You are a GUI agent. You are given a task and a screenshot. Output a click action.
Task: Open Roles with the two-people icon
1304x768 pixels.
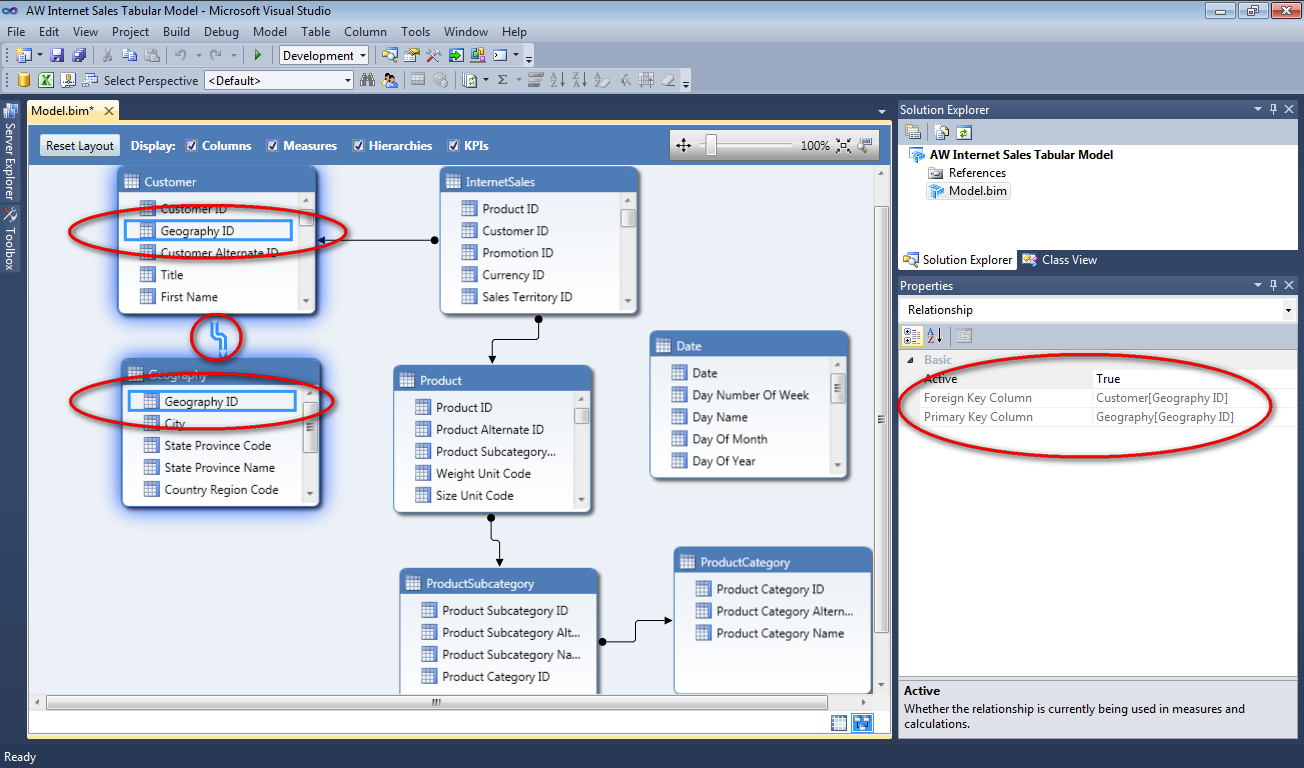390,80
